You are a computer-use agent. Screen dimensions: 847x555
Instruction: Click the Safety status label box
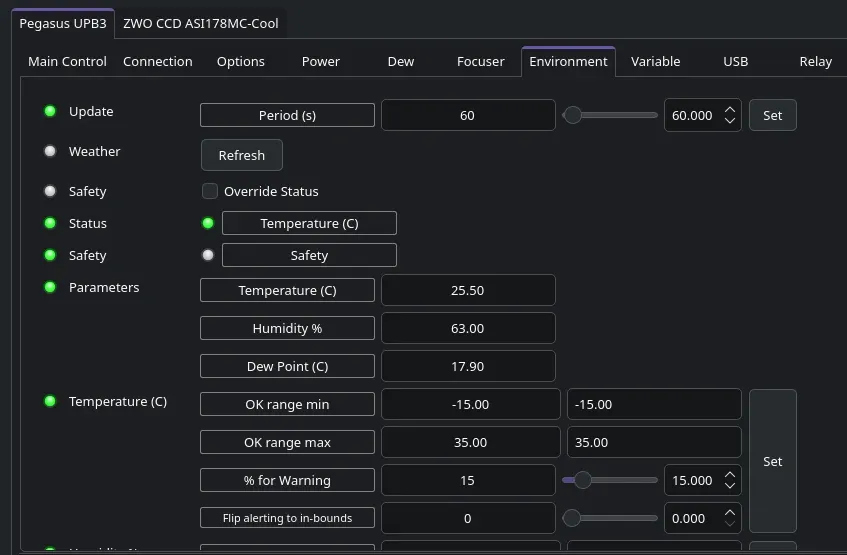(x=310, y=255)
